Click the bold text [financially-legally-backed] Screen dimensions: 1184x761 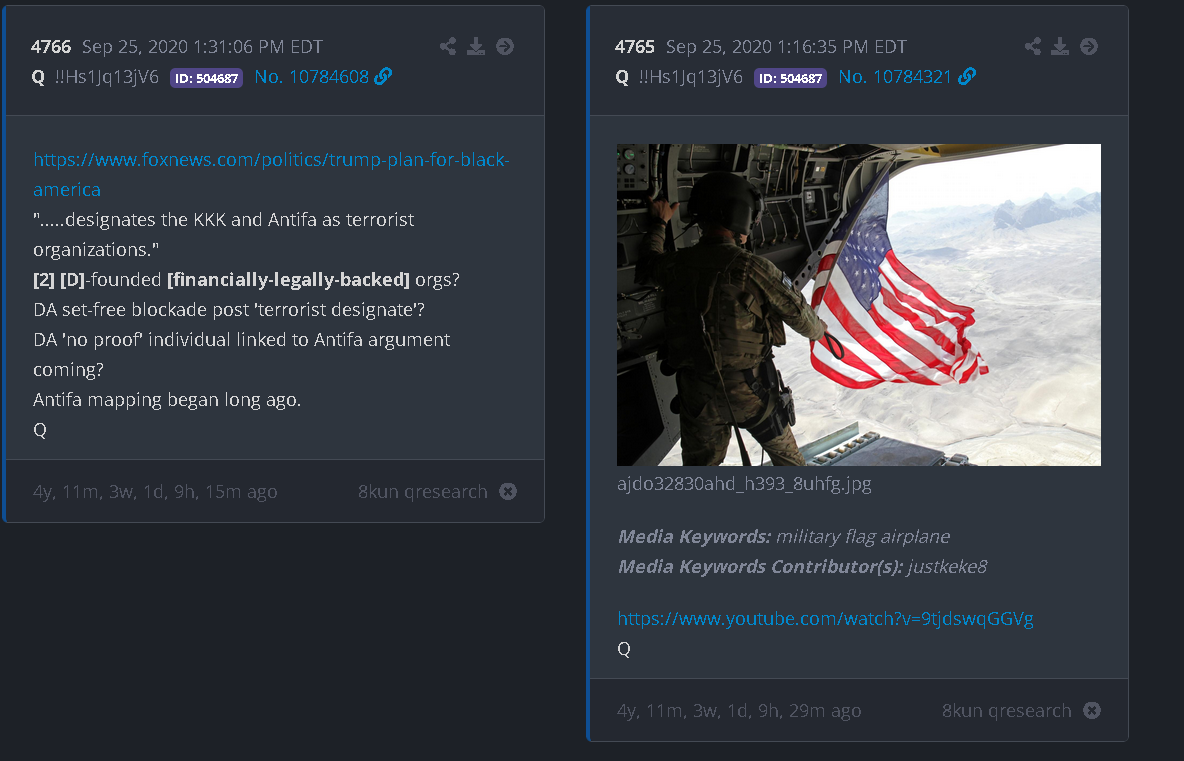tap(288, 280)
